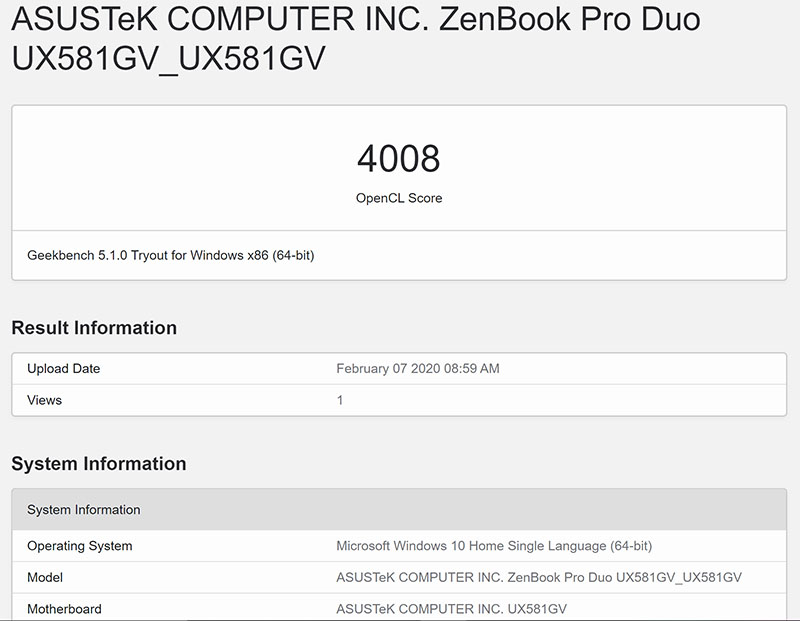Click the Geekbench 5.1.0 Tryout version text
Image resolution: width=800 pixels, height=621 pixels.
tap(110, 256)
